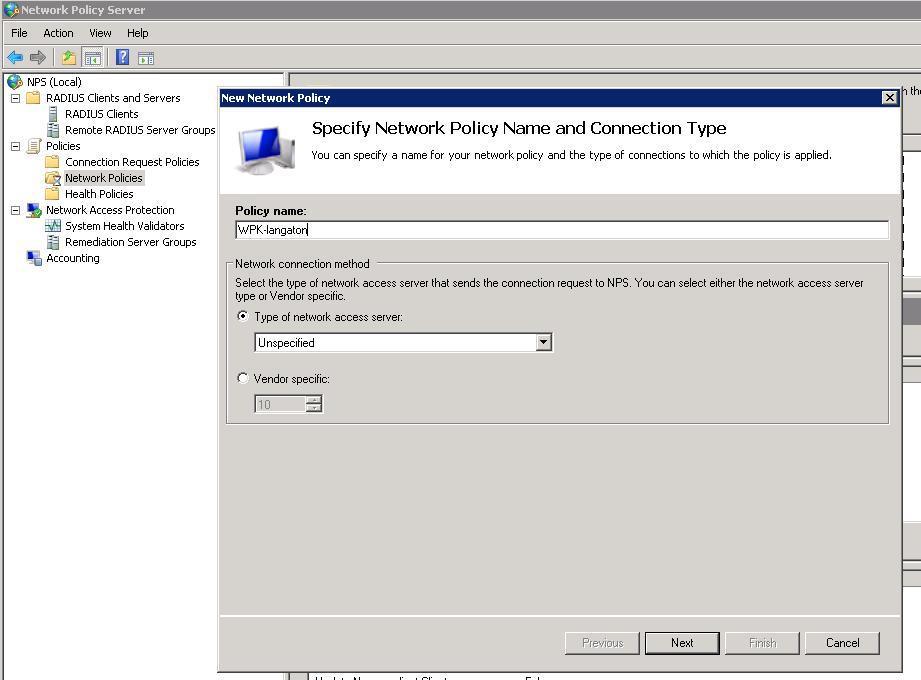Select NPS (Local) root node label
The image size is (921, 680).
click(x=54, y=82)
